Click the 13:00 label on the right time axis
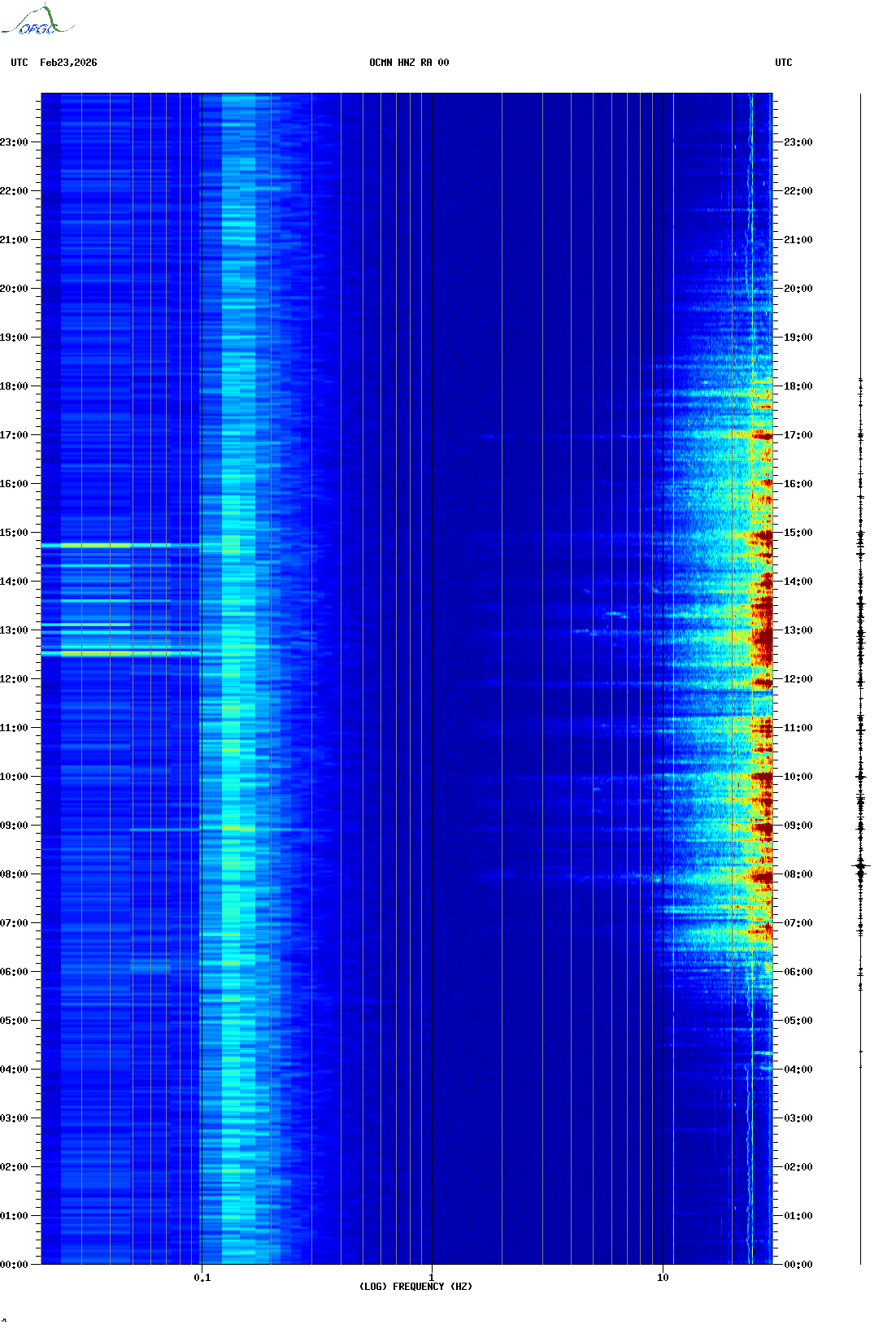Image resolution: width=896 pixels, height=1329 pixels. point(798,630)
